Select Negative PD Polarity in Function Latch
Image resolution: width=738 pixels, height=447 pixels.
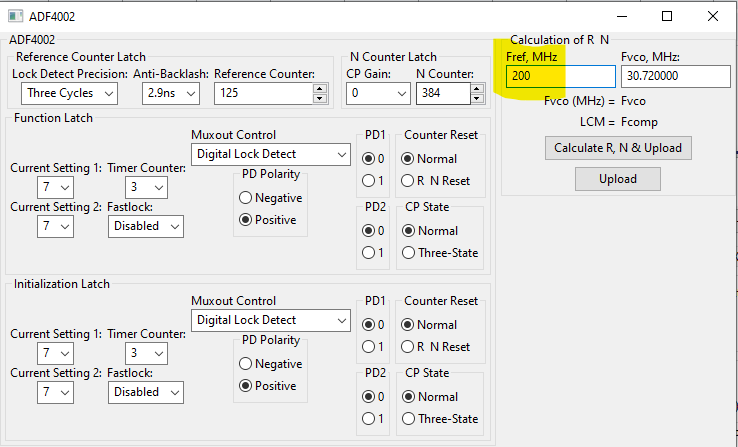click(x=271, y=198)
